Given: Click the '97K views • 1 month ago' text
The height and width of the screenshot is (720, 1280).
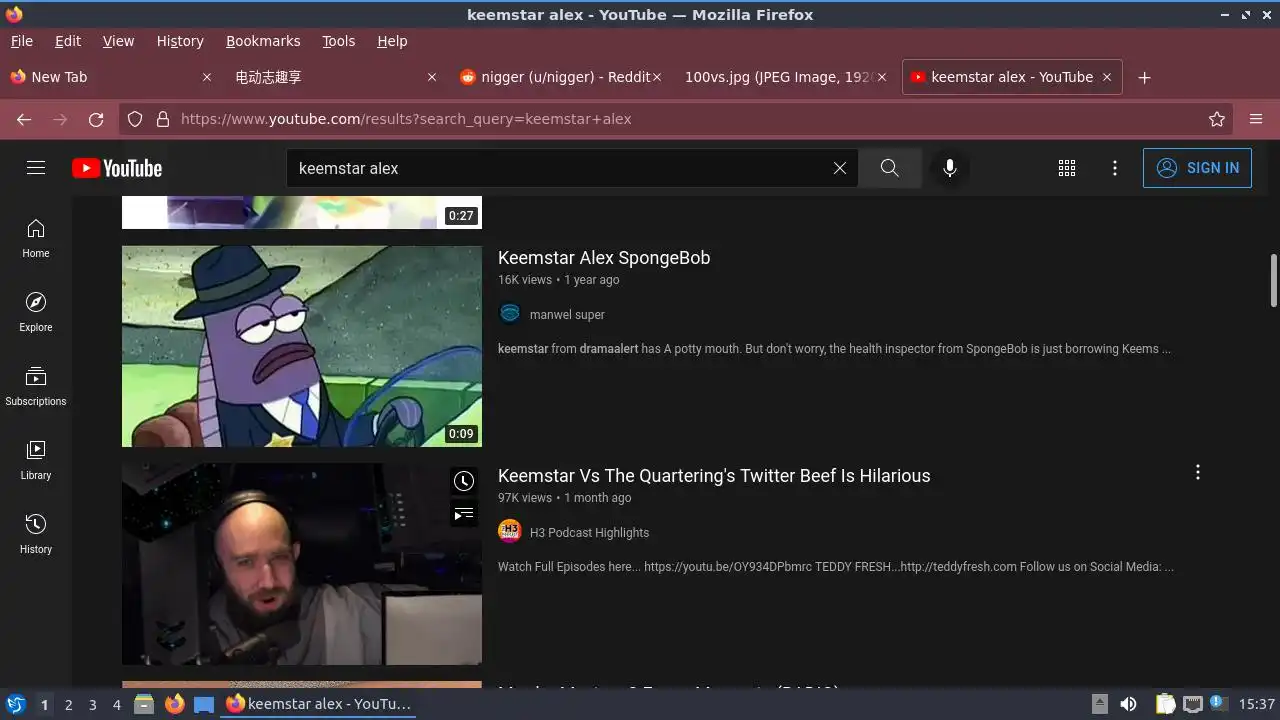Looking at the screenshot, I should (x=564, y=498).
